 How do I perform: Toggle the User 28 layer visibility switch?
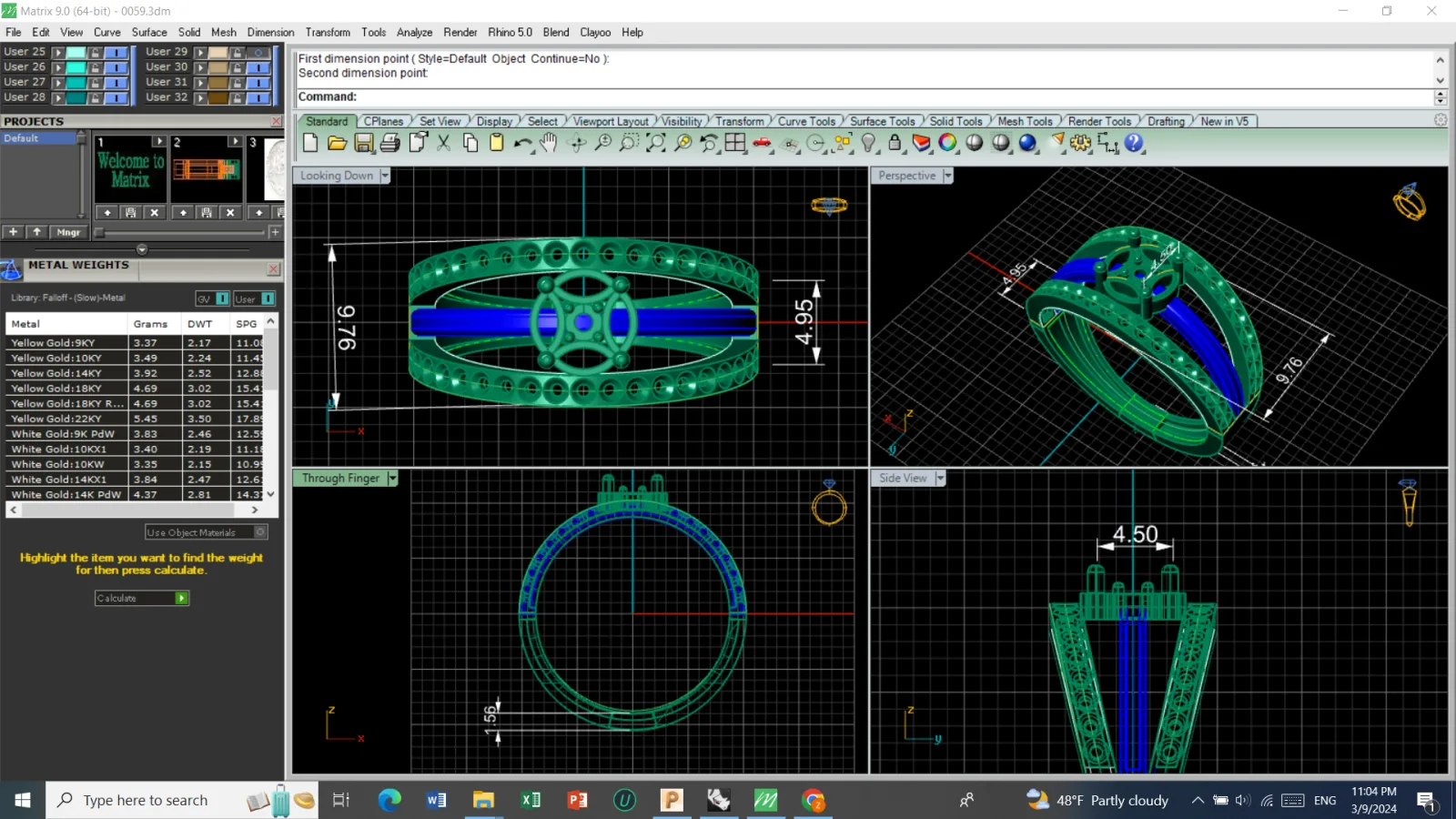tap(116, 97)
